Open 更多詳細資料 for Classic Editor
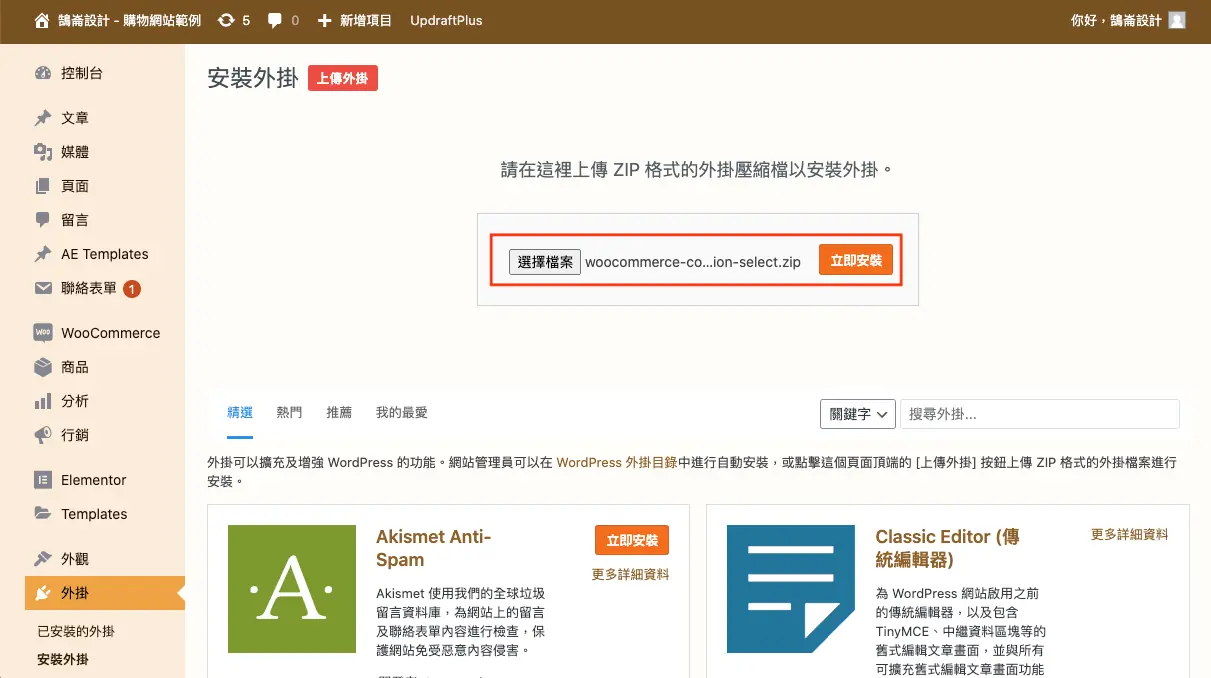The height and width of the screenshot is (678, 1211). pyautogui.click(x=1129, y=535)
